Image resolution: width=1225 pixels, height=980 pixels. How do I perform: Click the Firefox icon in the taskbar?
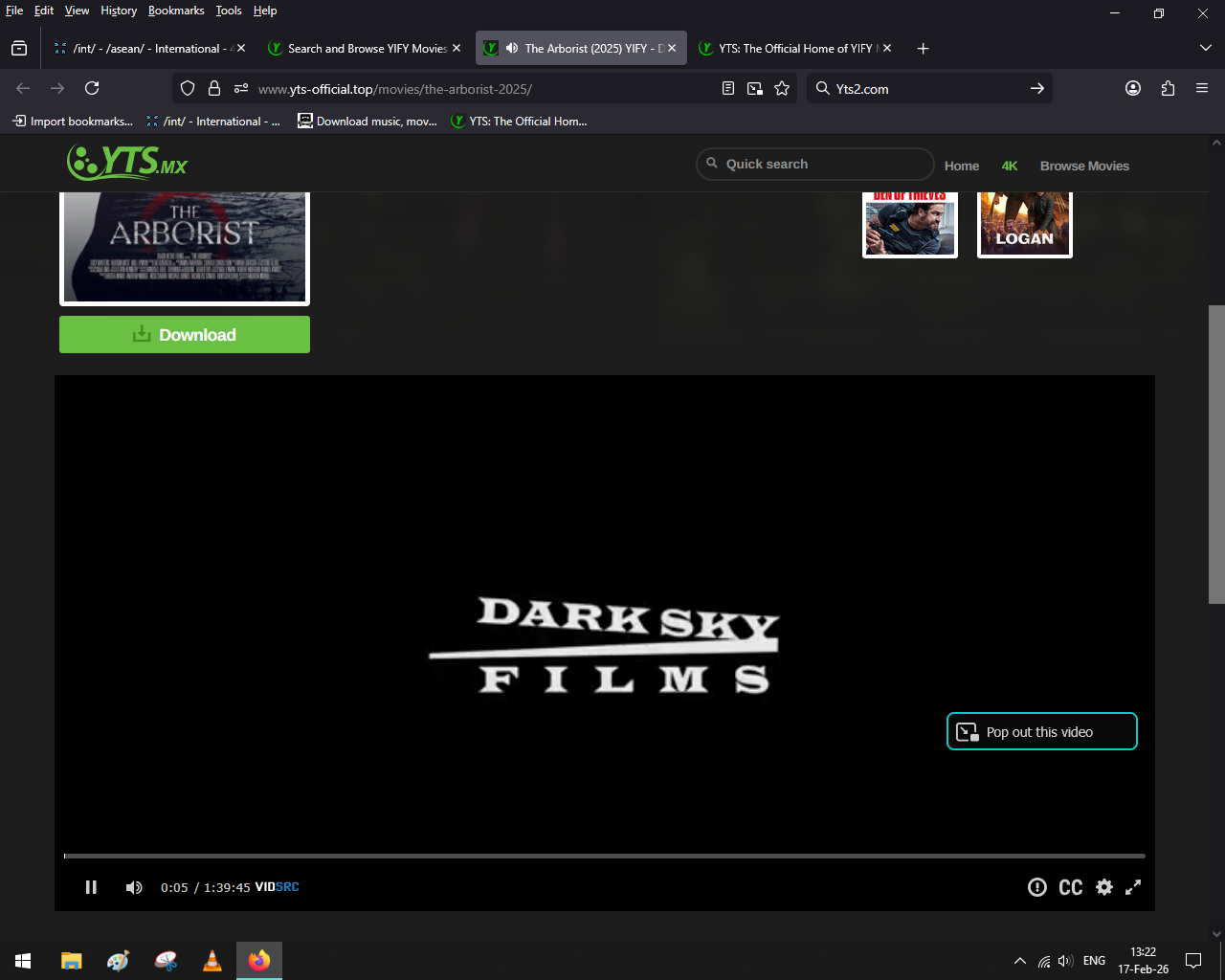259,961
